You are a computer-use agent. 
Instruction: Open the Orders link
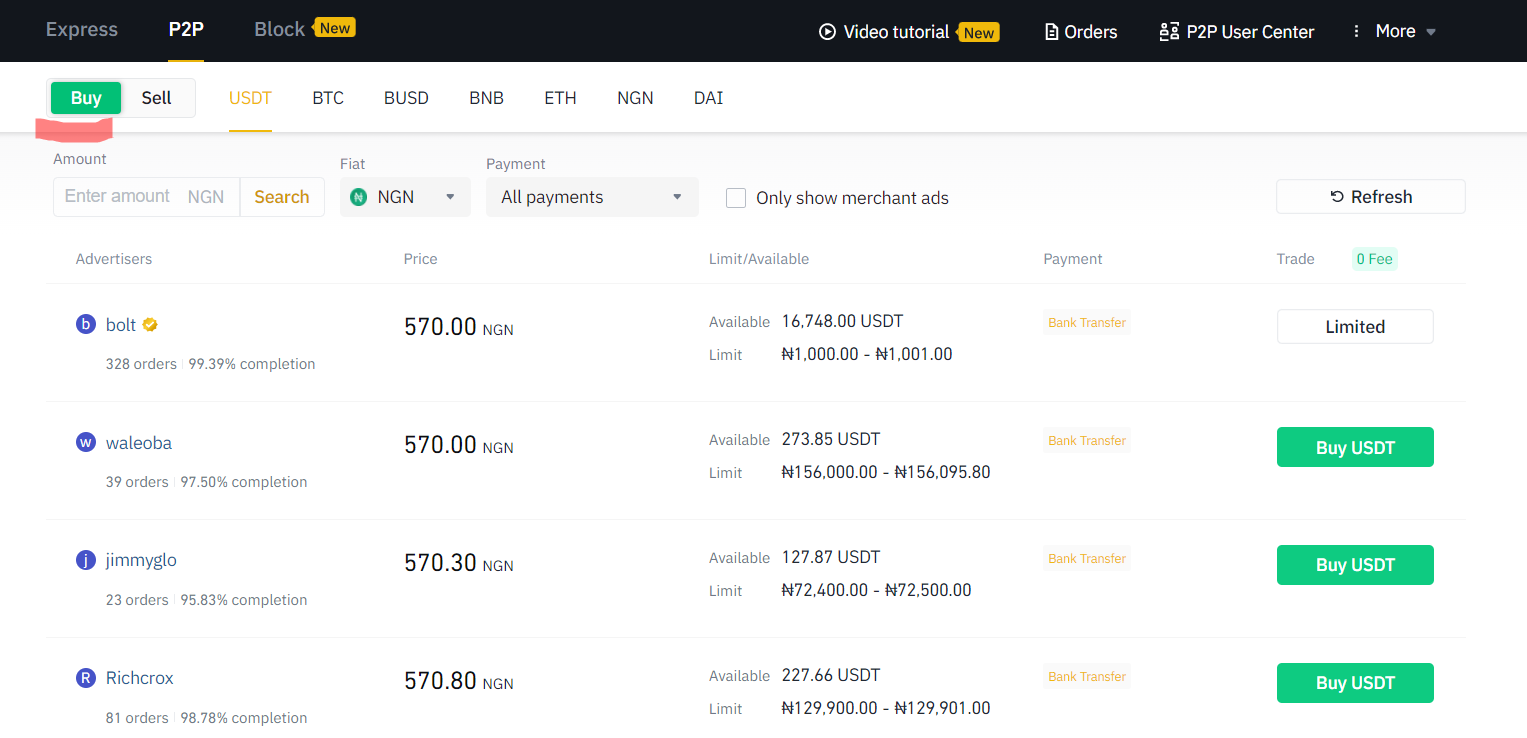point(1091,32)
